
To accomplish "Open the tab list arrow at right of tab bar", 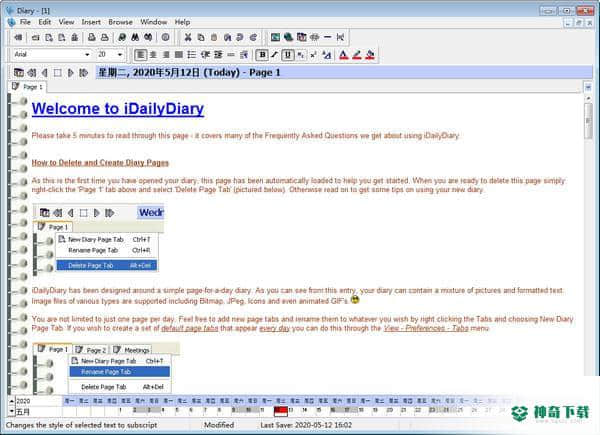I will click(x=588, y=87).
